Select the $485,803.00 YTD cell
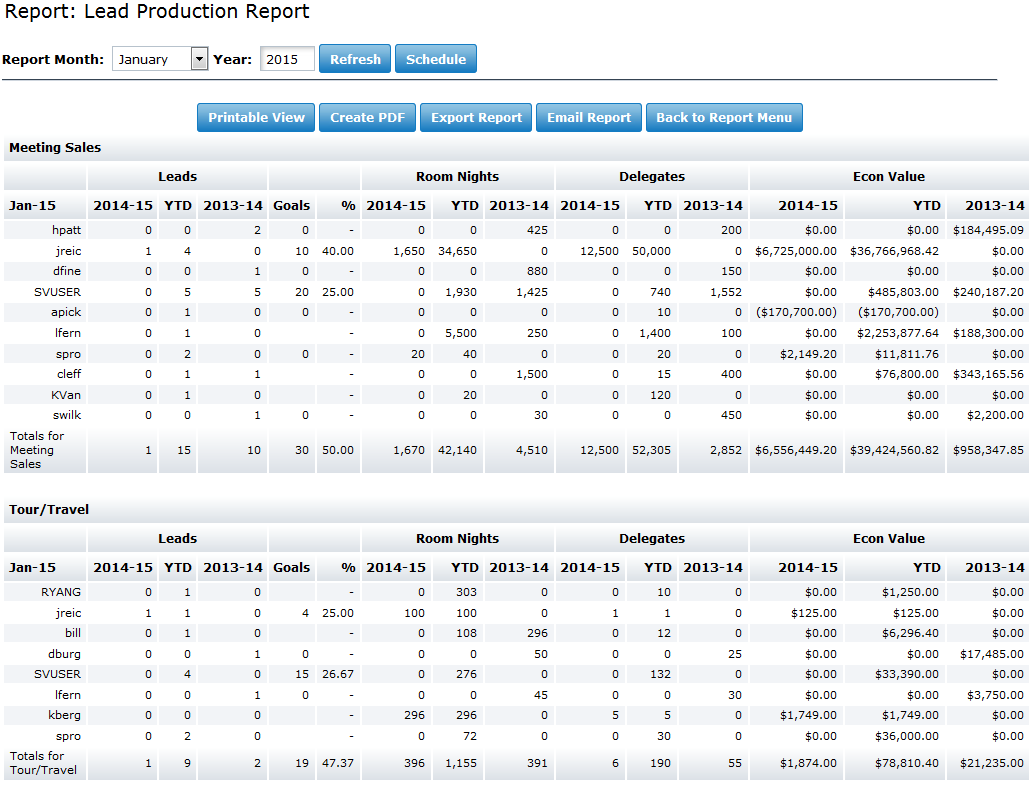This screenshot has height=786, width=1033. (903, 292)
